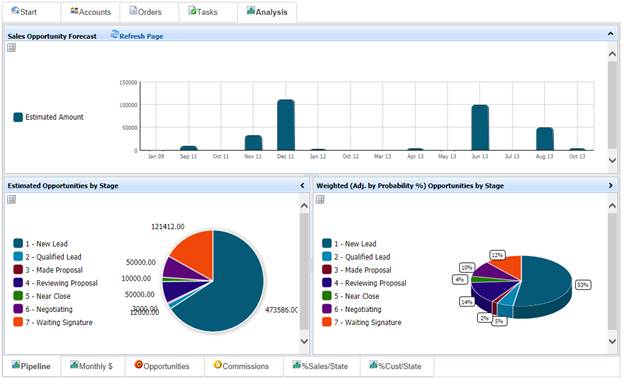Viewport: 624px width, 378px height.
Task: Select the %Sales/State tab
Action: (x=322, y=366)
